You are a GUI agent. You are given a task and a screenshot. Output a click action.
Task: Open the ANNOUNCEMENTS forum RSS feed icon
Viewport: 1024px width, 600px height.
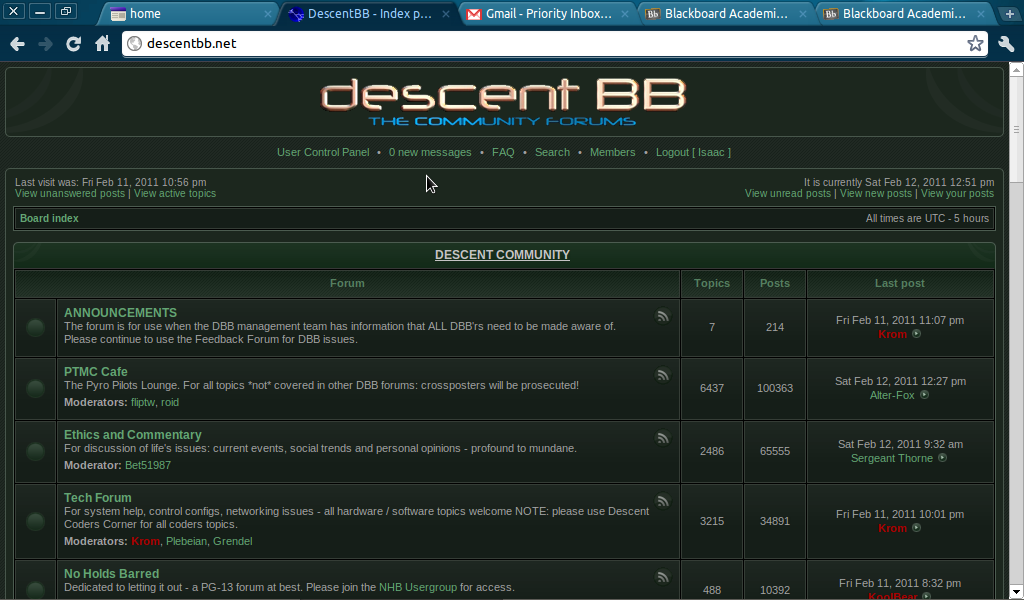click(663, 316)
